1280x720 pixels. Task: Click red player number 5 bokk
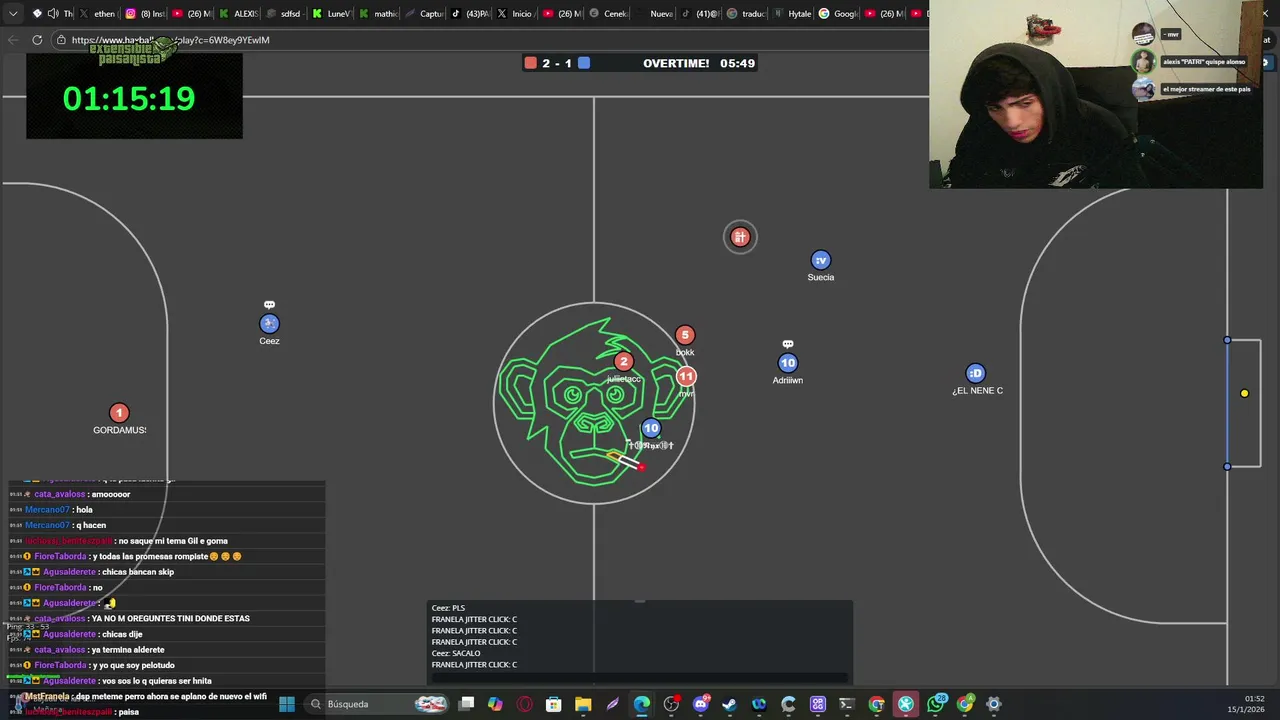[x=685, y=335]
